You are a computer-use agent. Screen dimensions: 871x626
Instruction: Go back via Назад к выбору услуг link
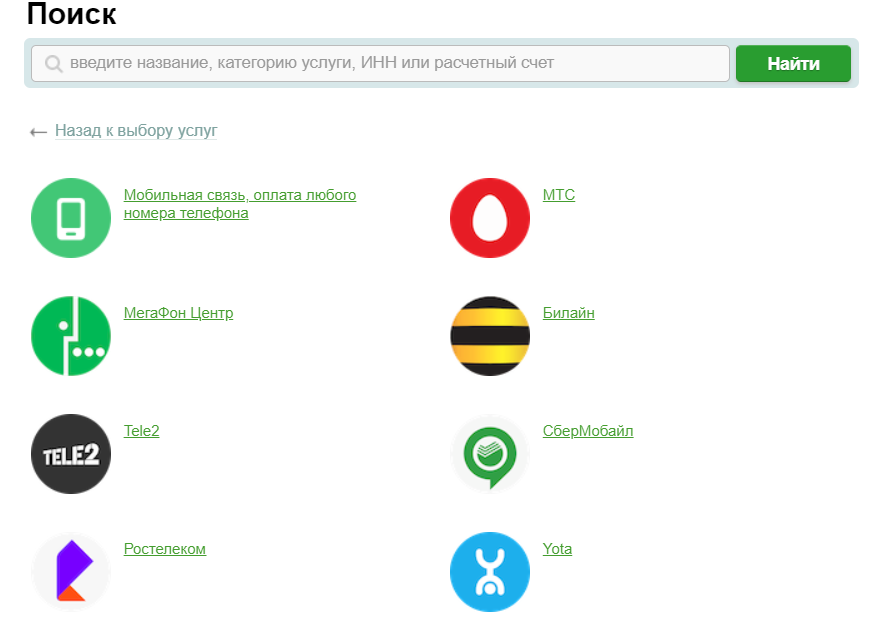136,131
